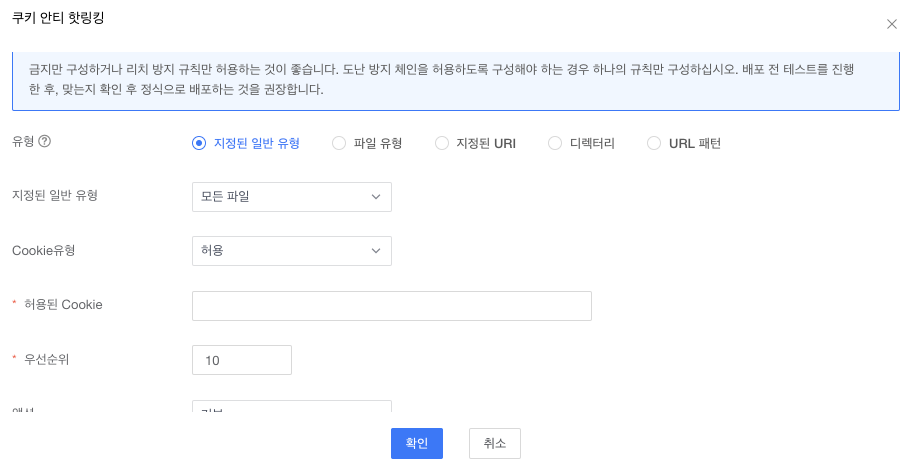This screenshot has height=474, width=910.
Task: Open the 지정된 일반 유형 dropdown showing 모든 파일
Action: (291, 197)
